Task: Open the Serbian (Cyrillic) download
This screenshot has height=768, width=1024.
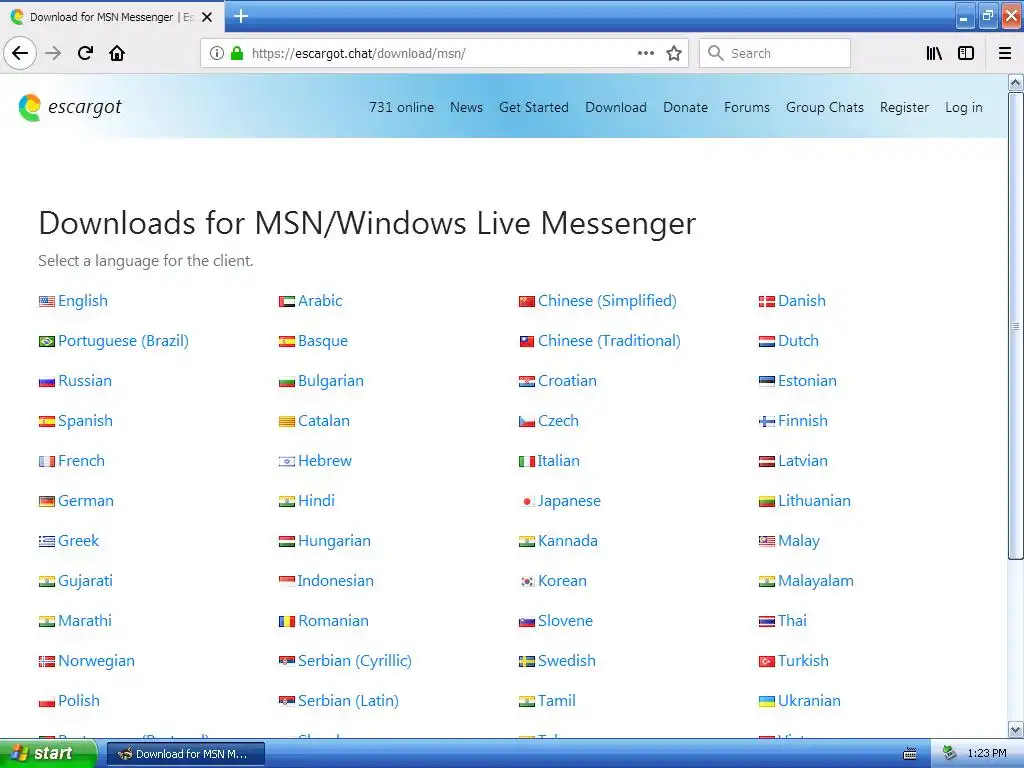Action: coord(355,660)
